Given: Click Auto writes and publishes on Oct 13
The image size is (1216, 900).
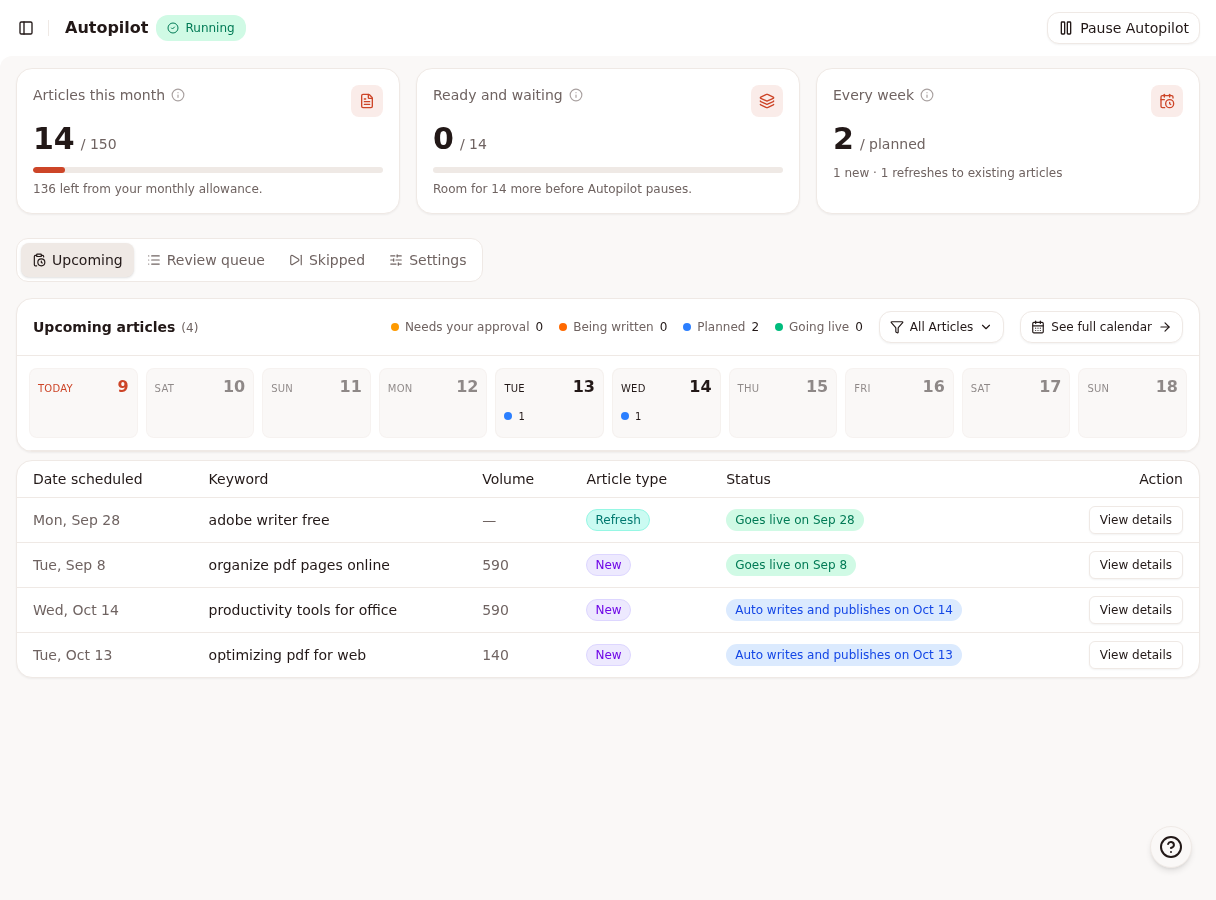Looking at the screenshot, I should [x=844, y=655].
